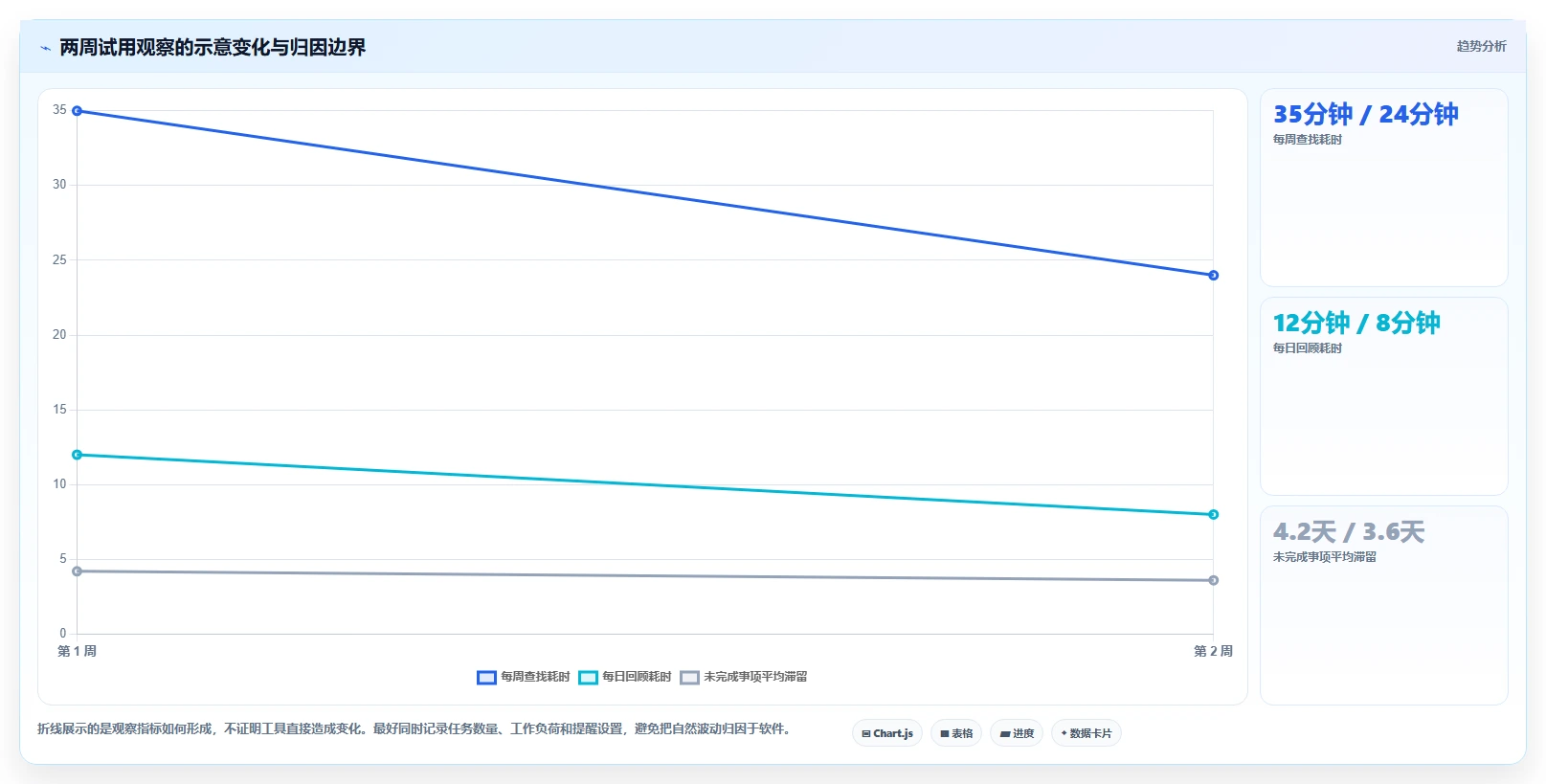Click the 趋势分析 label in header
The height and width of the screenshot is (784, 1546).
[x=1481, y=46]
